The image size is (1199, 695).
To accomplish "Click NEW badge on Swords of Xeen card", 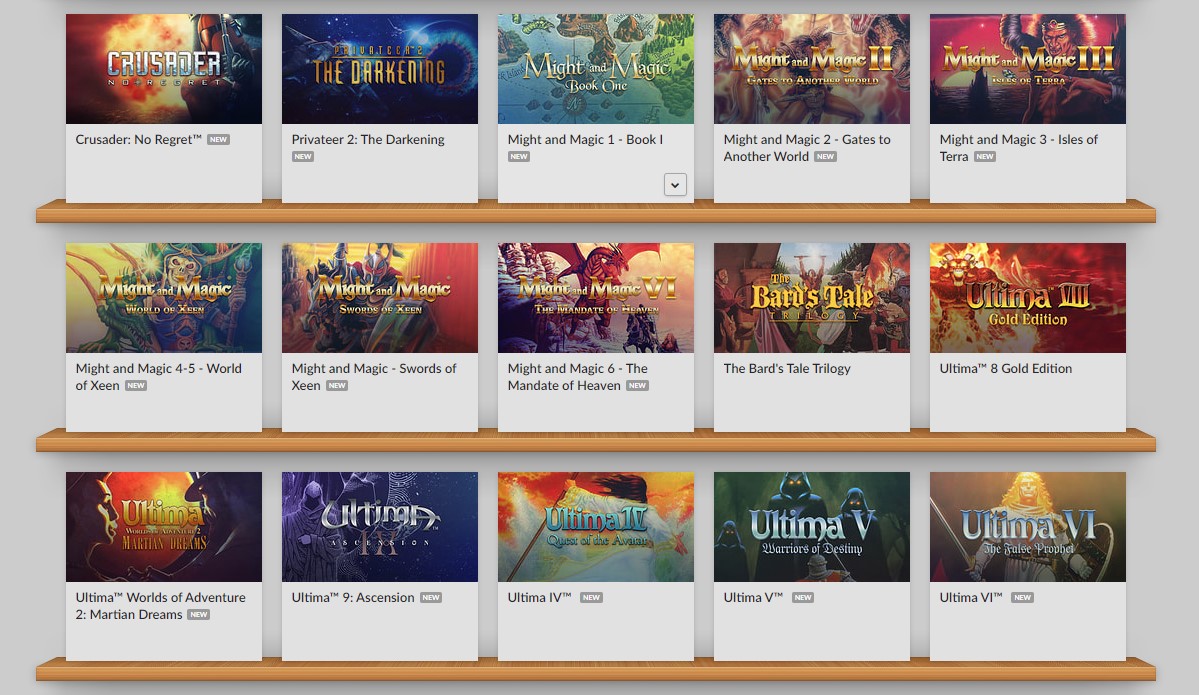I will pyautogui.click(x=337, y=385).
